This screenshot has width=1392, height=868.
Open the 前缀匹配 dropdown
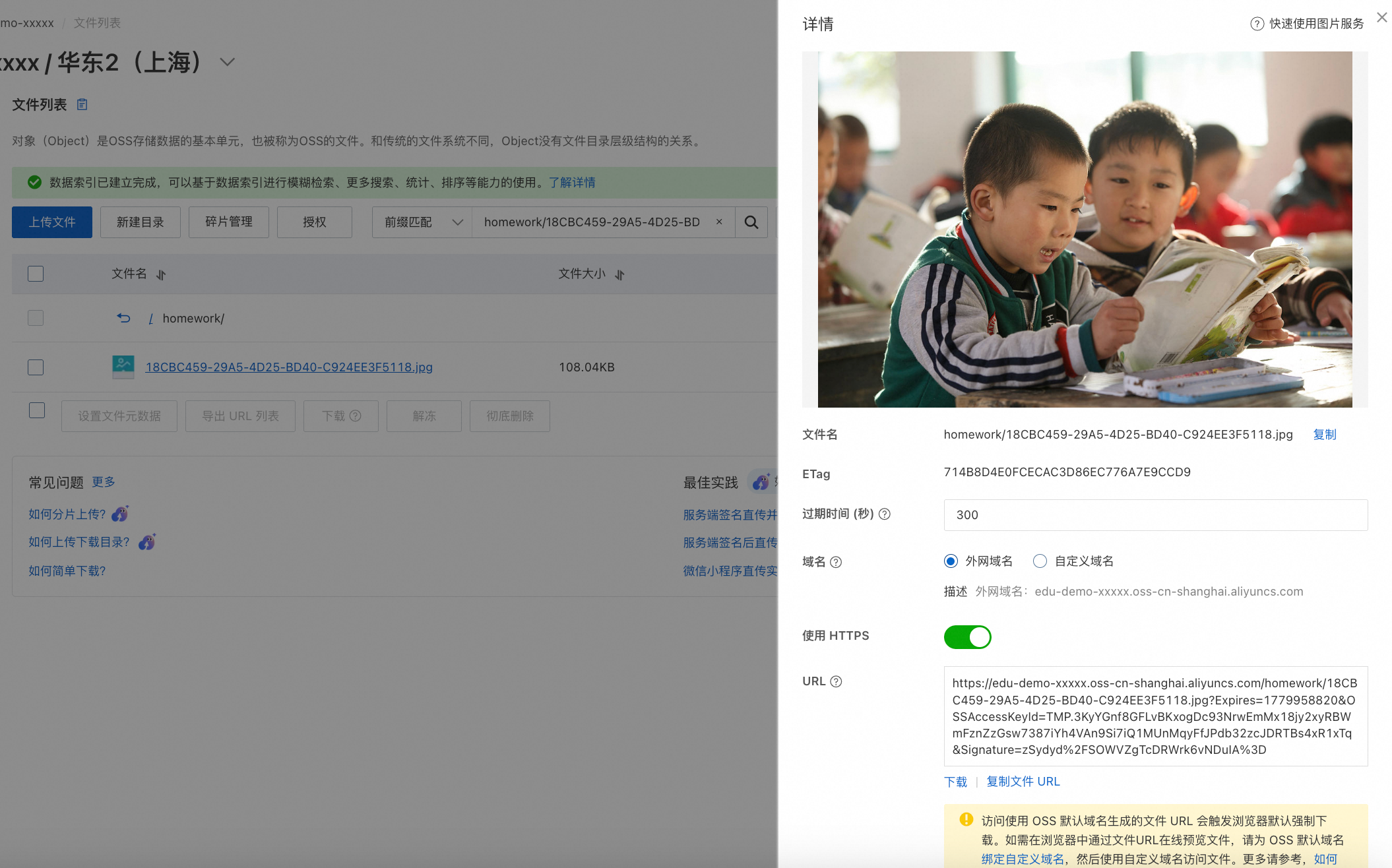[x=422, y=222]
